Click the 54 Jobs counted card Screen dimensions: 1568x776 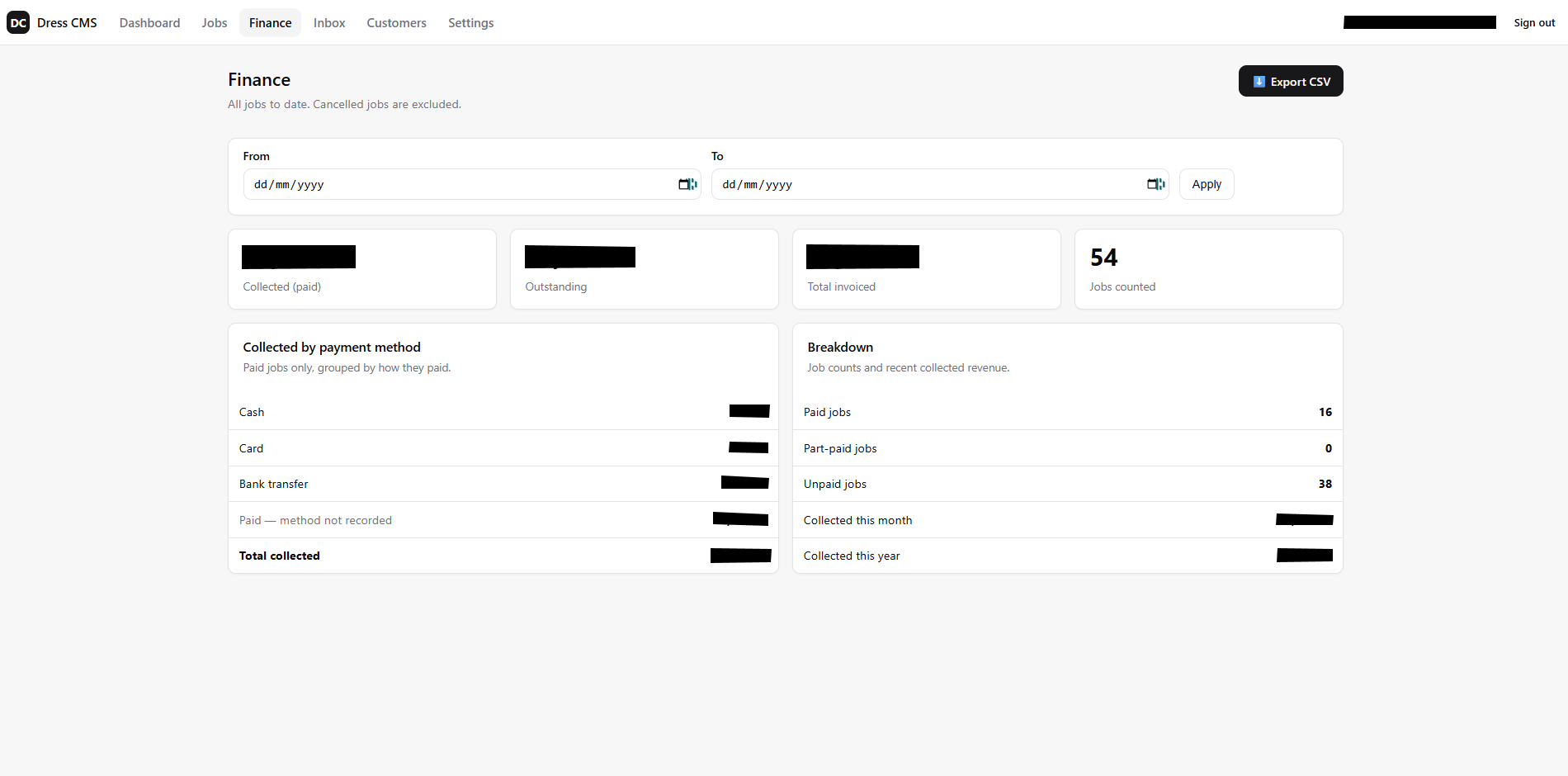pyautogui.click(x=1209, y=269)
